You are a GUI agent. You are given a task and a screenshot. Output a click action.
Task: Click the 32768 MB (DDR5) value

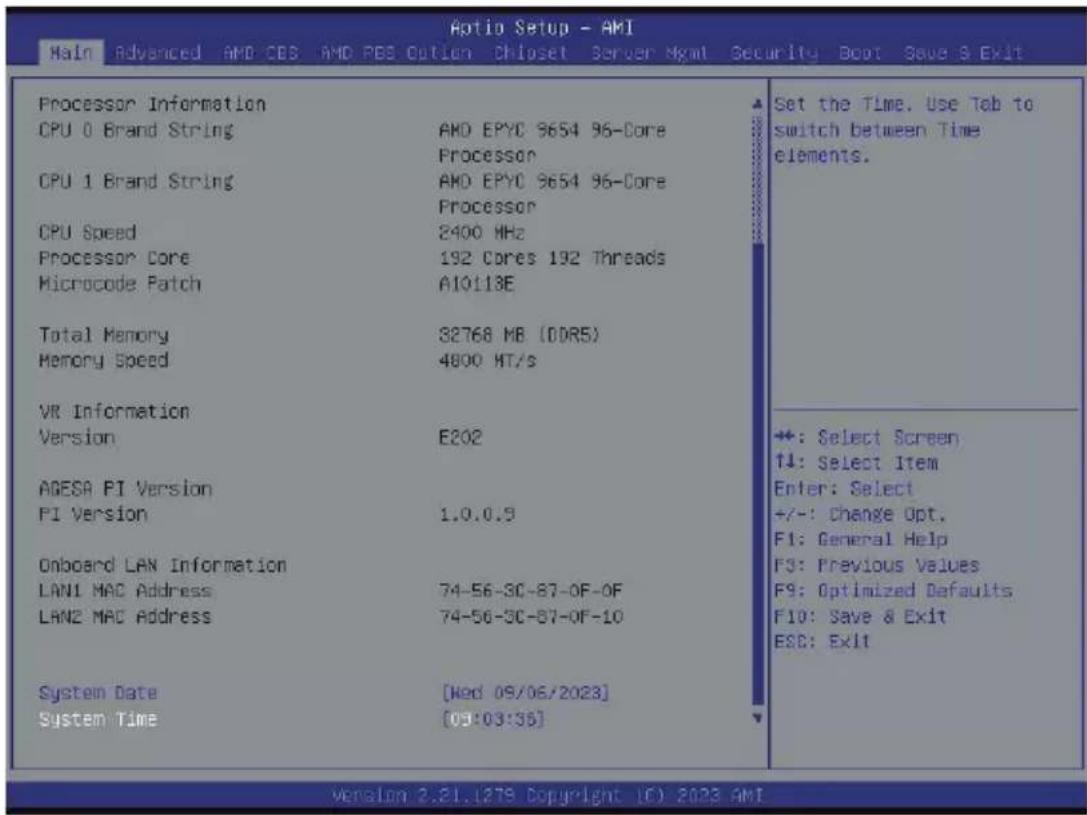[x=519, y=335]
